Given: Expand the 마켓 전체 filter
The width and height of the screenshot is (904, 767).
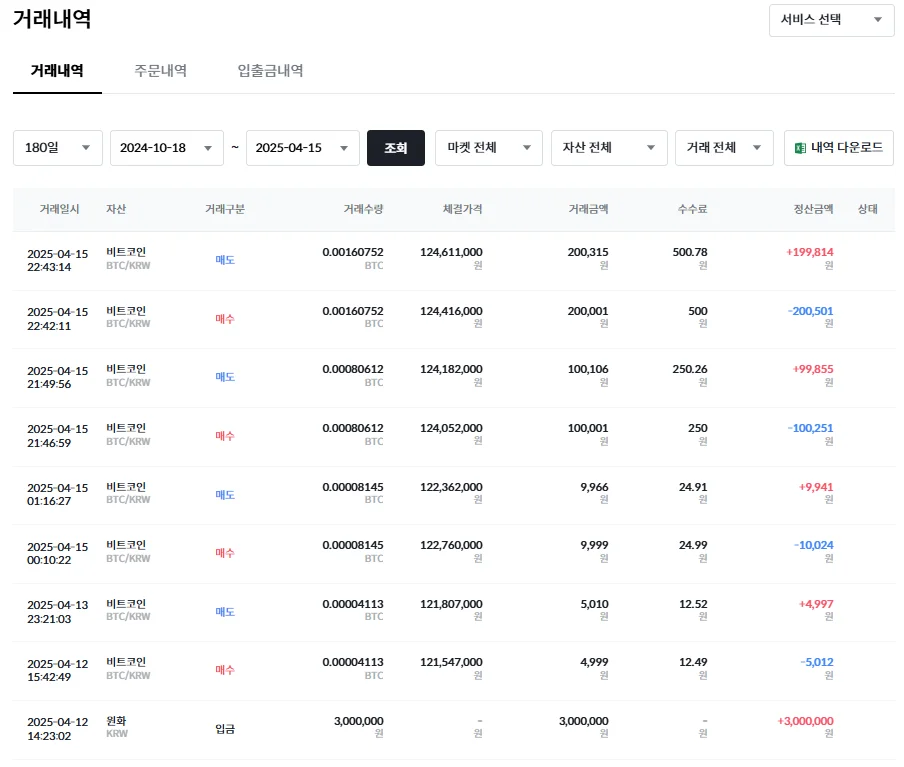Looking at the screenshot, I should click(488, 148).
